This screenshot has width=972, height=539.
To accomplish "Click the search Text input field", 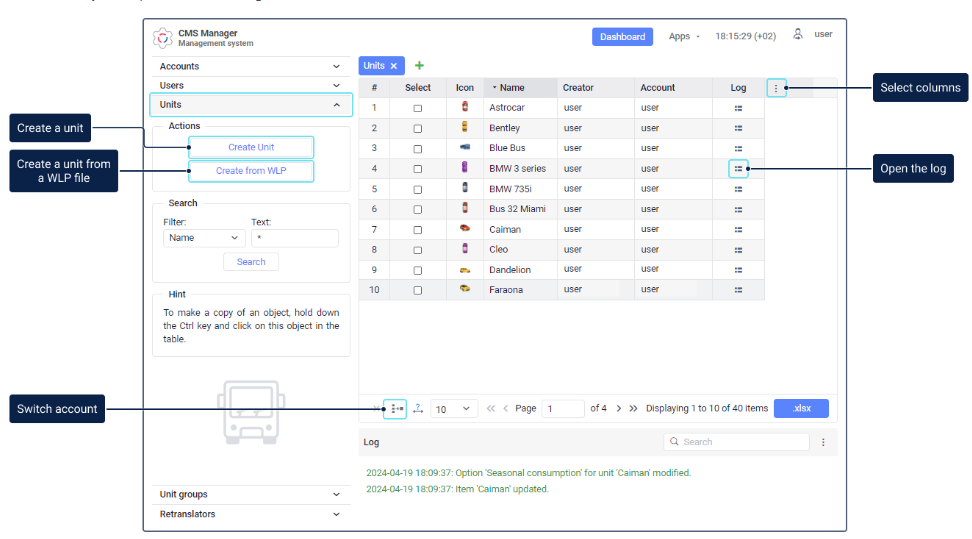I will click(x=295, y=238).
